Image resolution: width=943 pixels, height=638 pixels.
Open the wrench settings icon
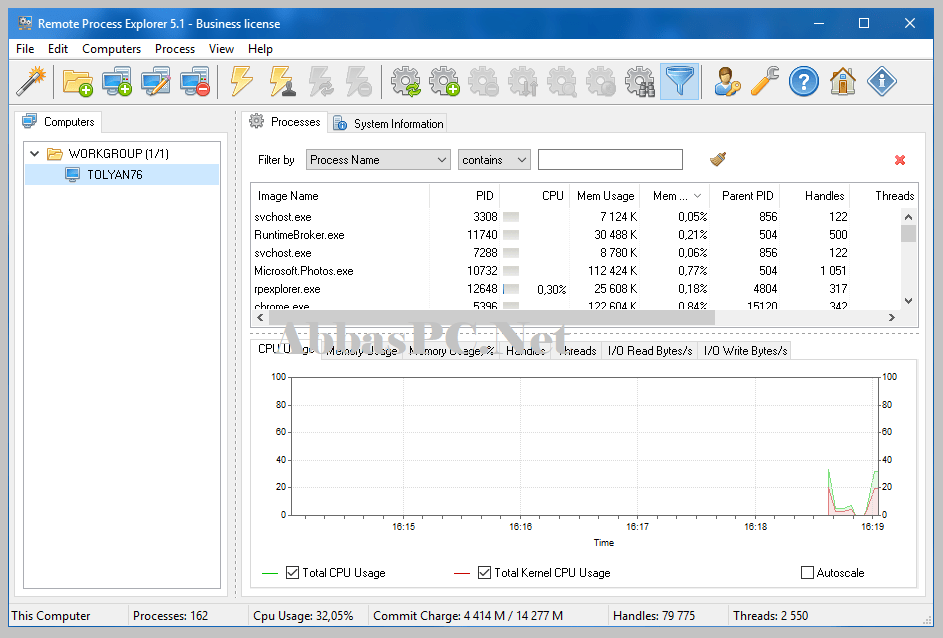(765, 81)
